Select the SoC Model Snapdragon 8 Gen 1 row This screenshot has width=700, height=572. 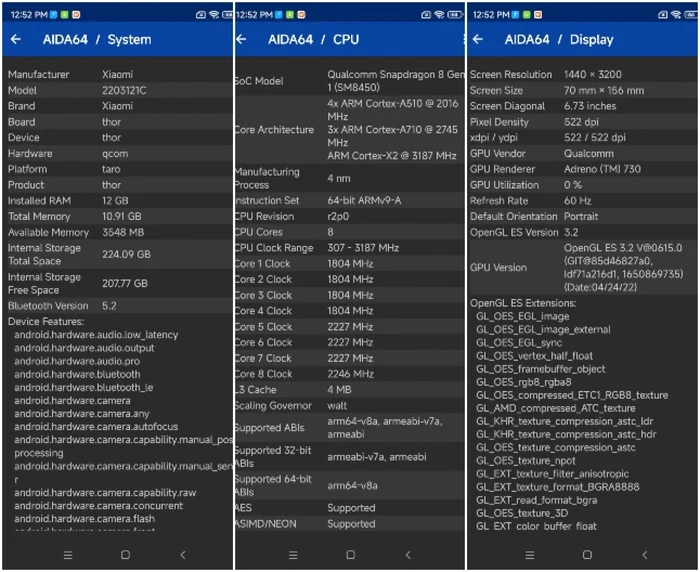[x=348, y=81]
